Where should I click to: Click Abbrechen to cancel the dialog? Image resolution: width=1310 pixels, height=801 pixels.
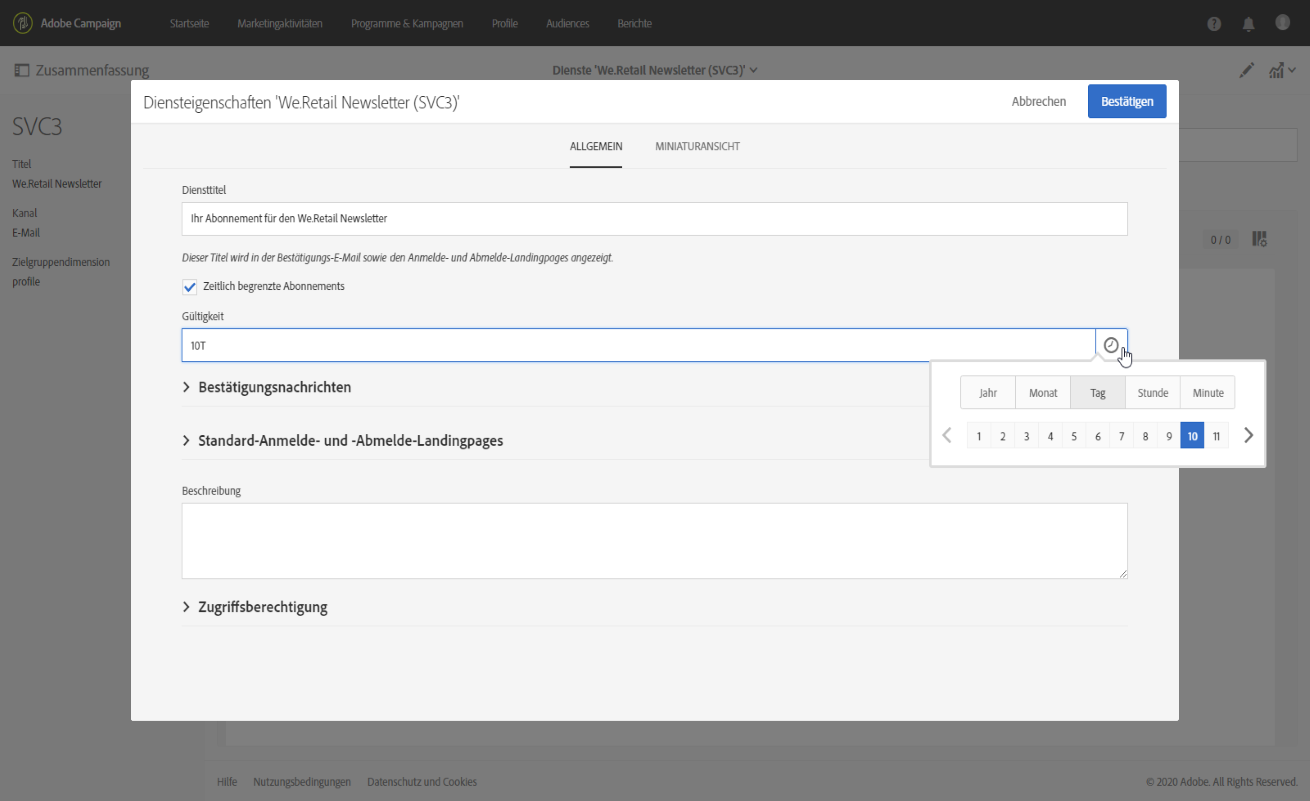pyautogui.click(x=1039, y=101)
